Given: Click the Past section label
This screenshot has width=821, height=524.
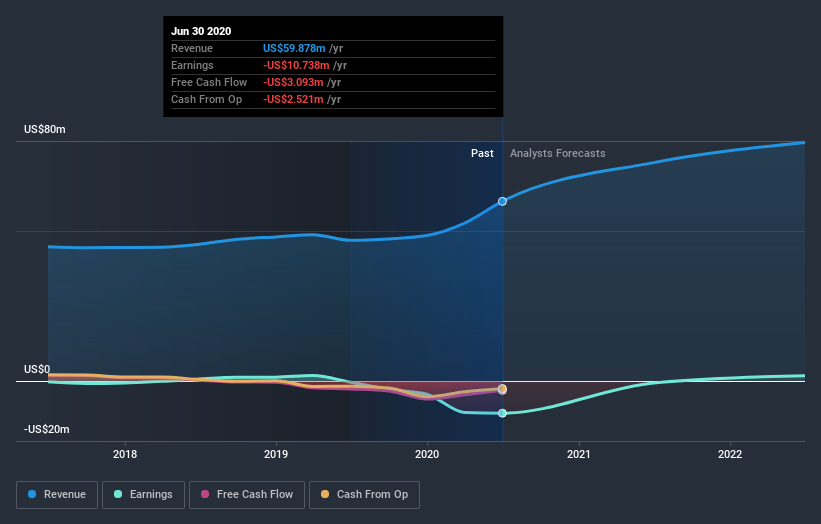Looking at the screenshot, I should [482, 153].
